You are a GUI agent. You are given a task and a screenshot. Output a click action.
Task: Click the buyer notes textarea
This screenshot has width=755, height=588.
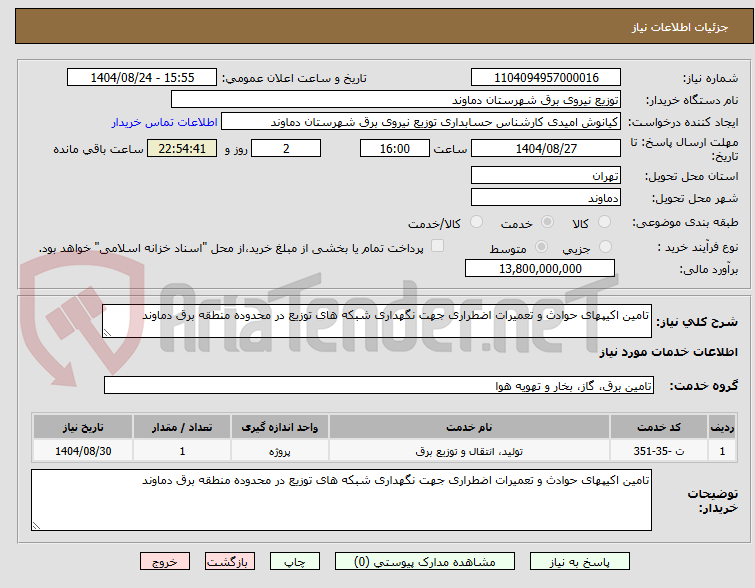click(341, 500)
